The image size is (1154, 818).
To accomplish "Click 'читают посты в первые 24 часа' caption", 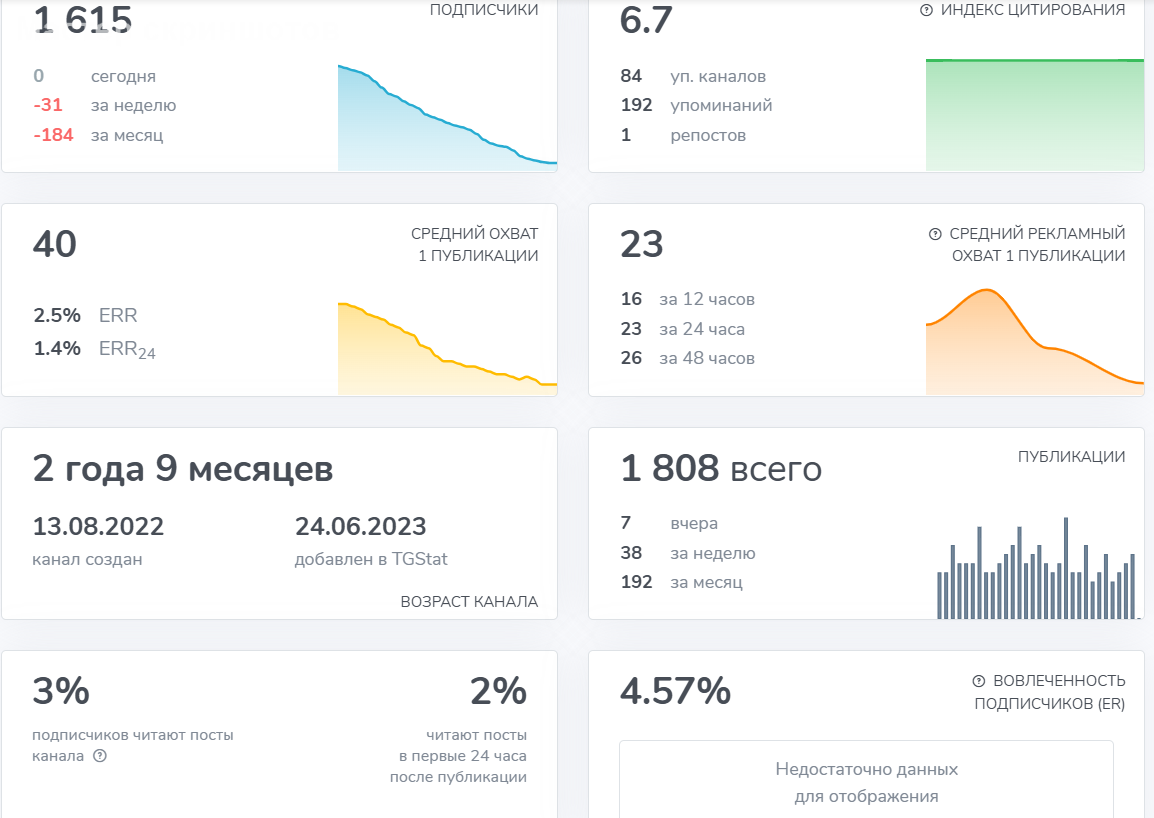I will pos(459,756).
